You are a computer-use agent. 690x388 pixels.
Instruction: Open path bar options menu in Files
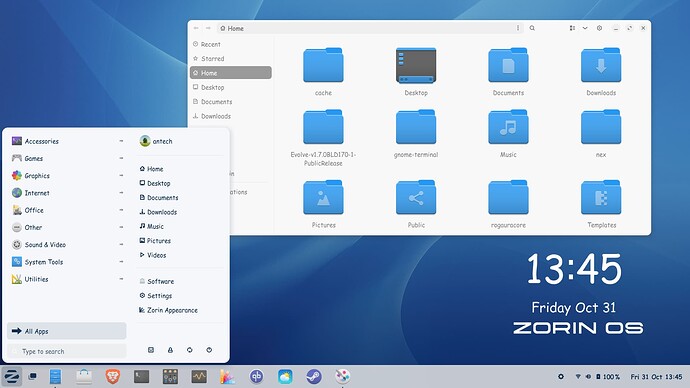click(x=518, y=28)
